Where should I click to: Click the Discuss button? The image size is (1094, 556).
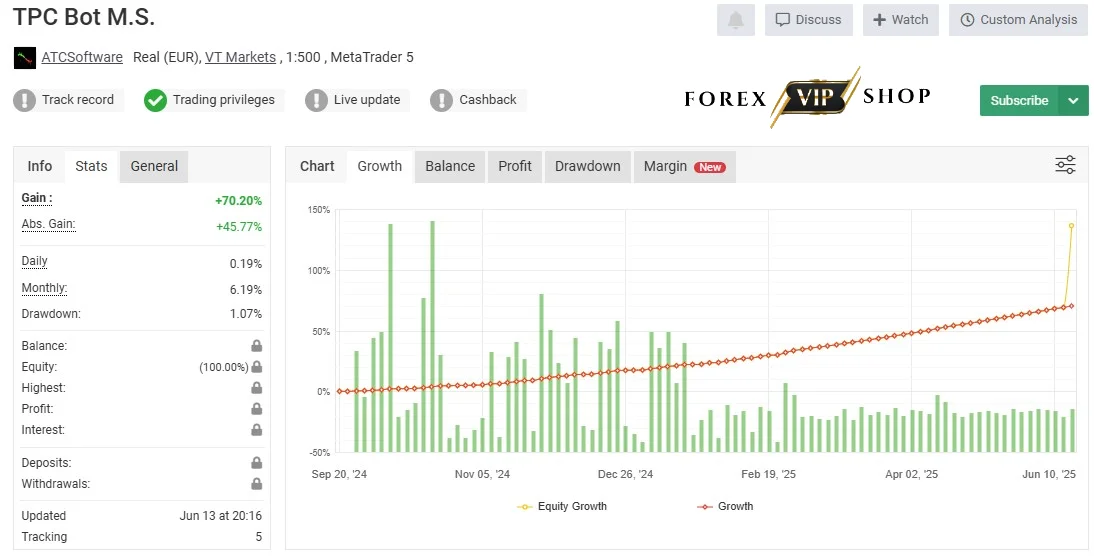tap(809, 20)
